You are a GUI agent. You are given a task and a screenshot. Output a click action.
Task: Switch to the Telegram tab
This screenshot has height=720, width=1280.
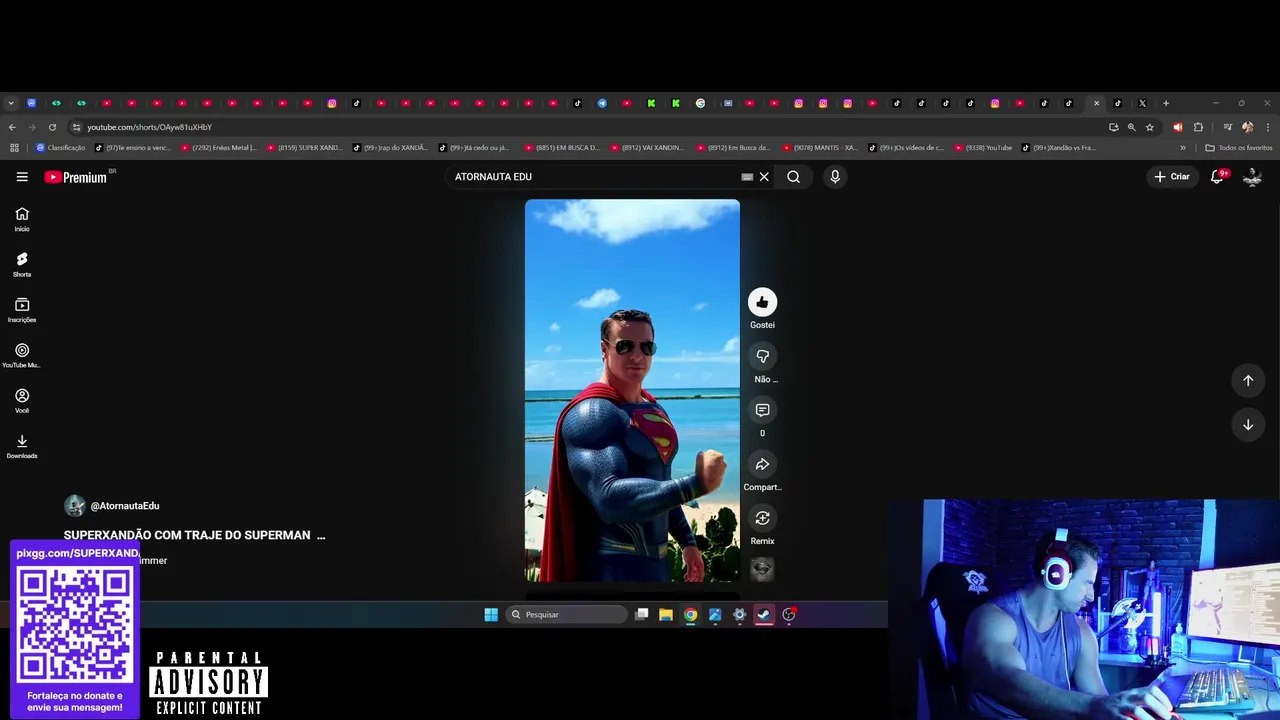[x=602, y=103]
